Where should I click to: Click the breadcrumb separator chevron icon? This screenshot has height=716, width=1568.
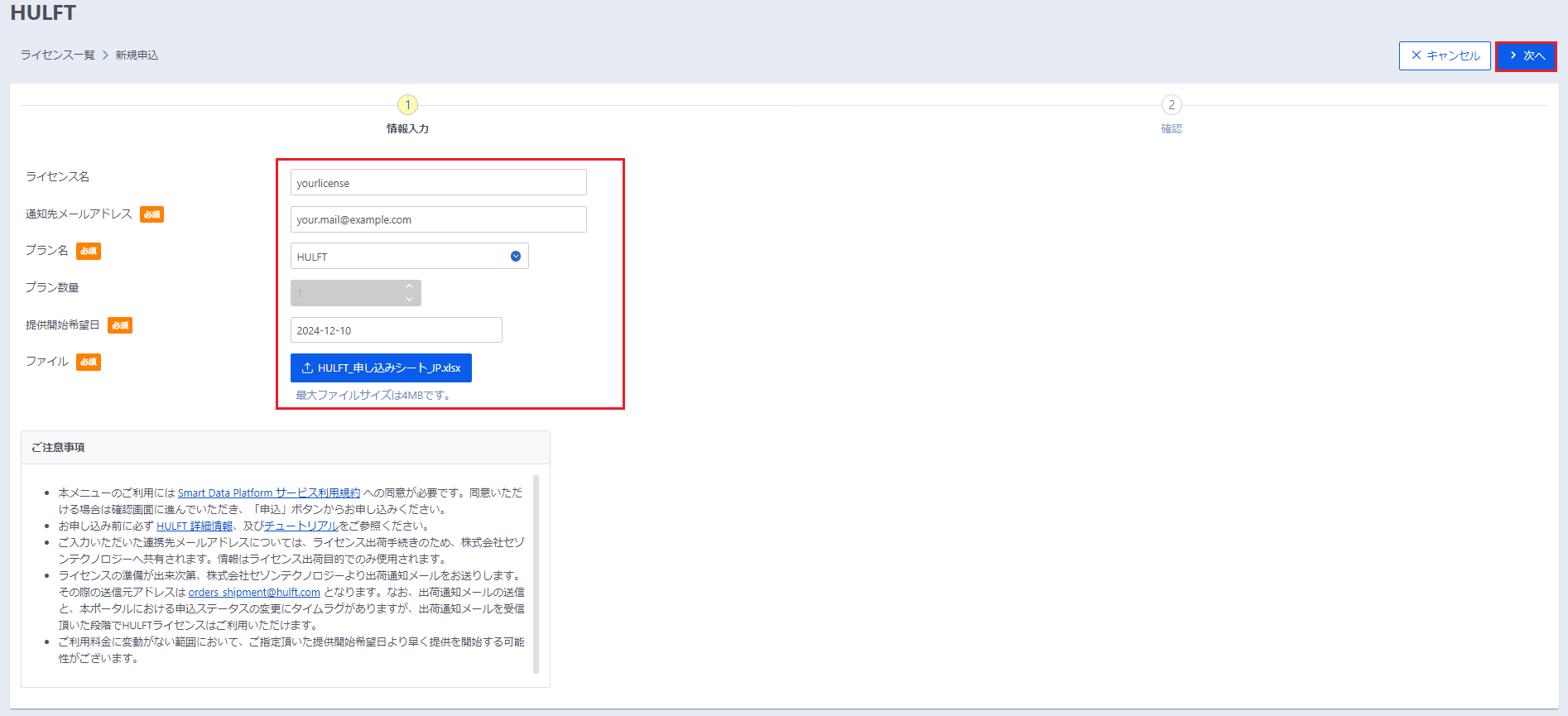click(105, 55)
